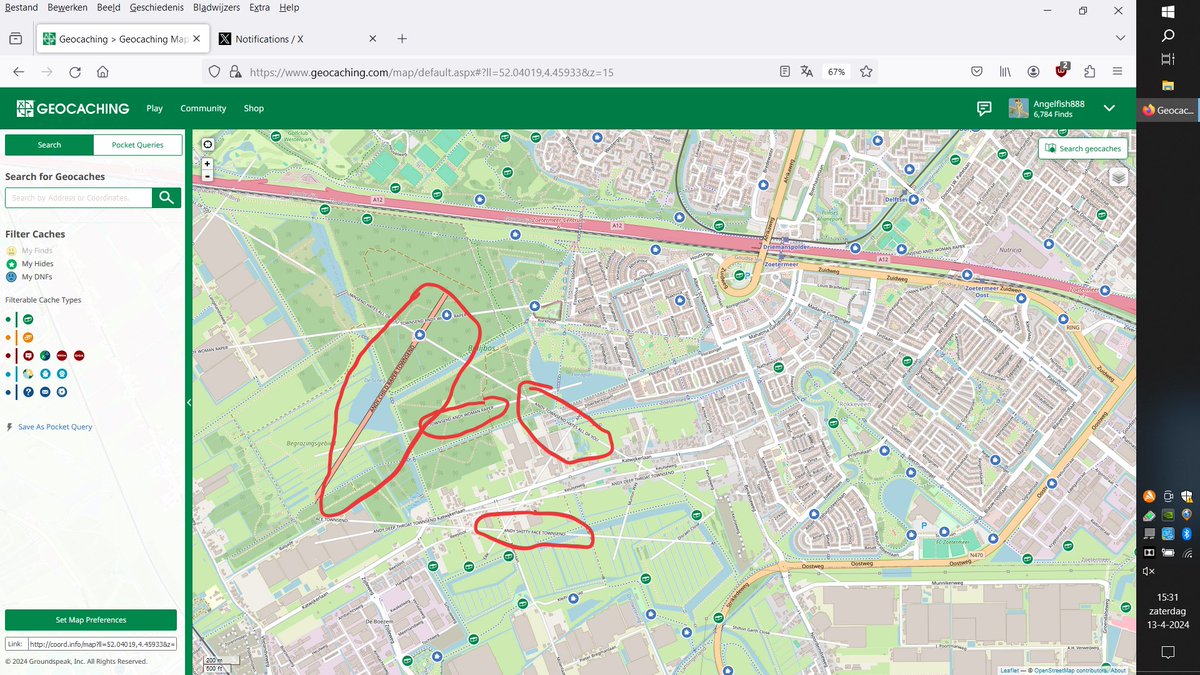Zoom in on the map

pos(207,163)
